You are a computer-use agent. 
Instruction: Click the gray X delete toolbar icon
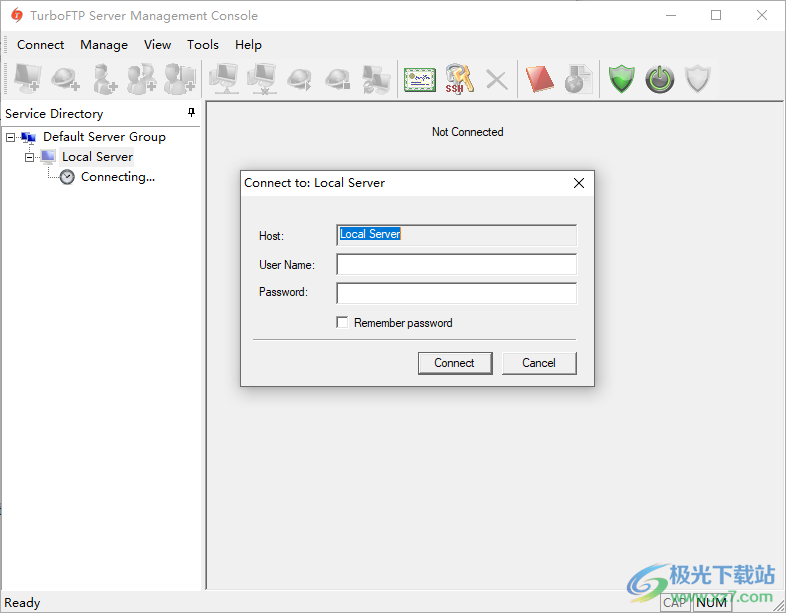coord(497,79)
